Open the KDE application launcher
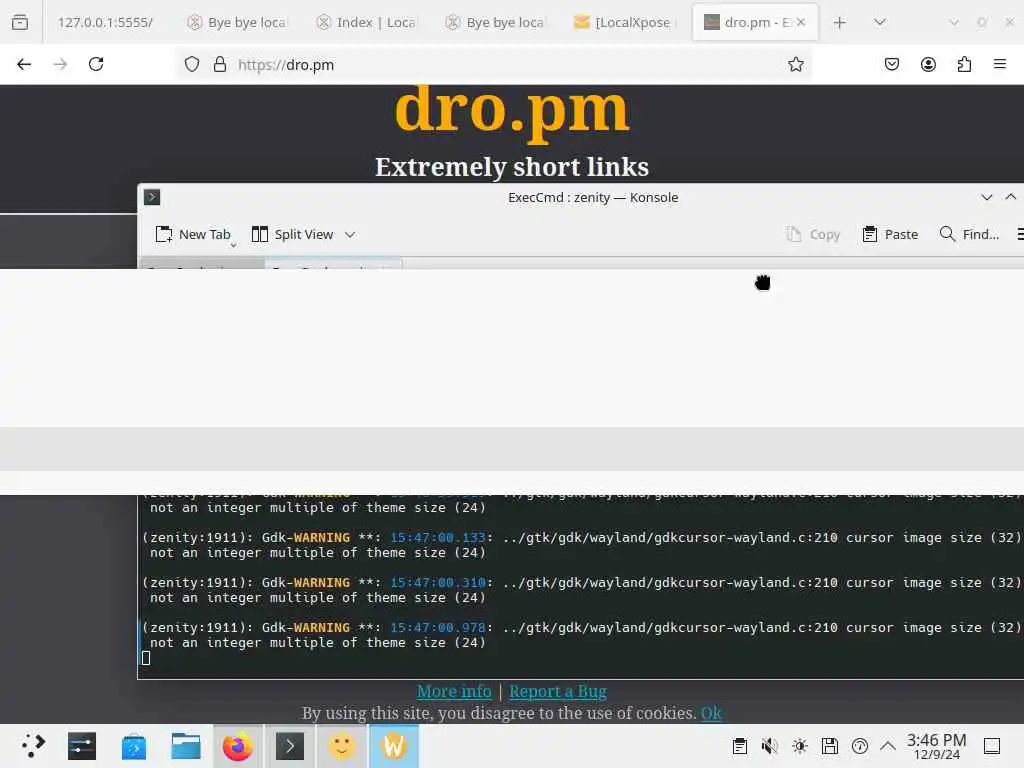 pyautogui.click(x=33, y=746)
